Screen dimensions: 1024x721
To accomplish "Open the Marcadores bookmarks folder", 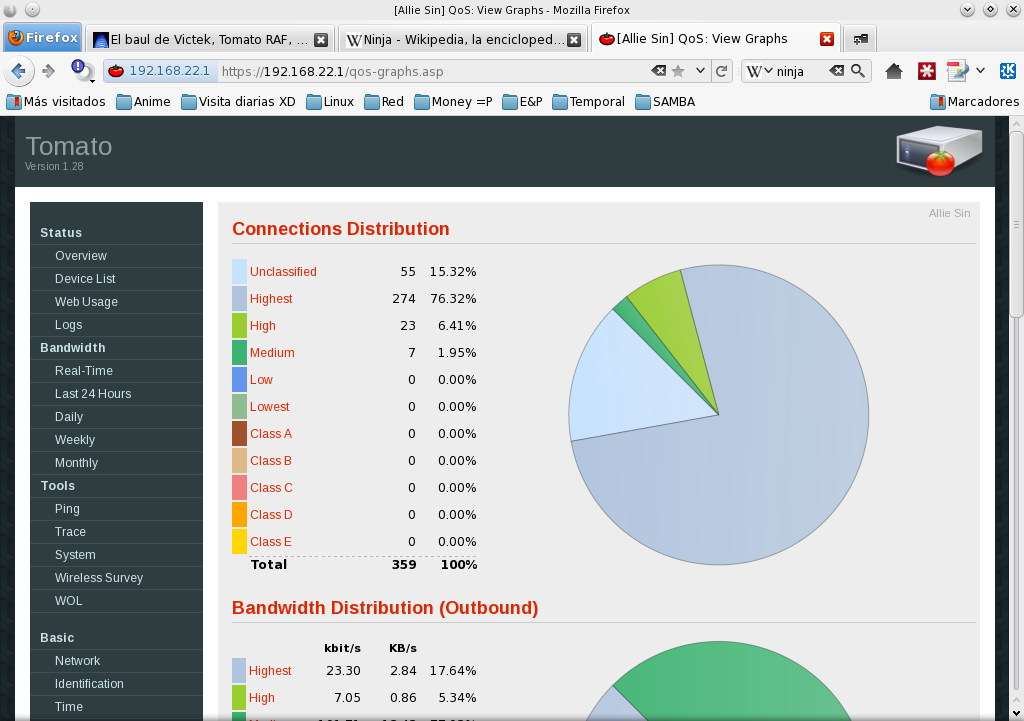I will 973,101.
